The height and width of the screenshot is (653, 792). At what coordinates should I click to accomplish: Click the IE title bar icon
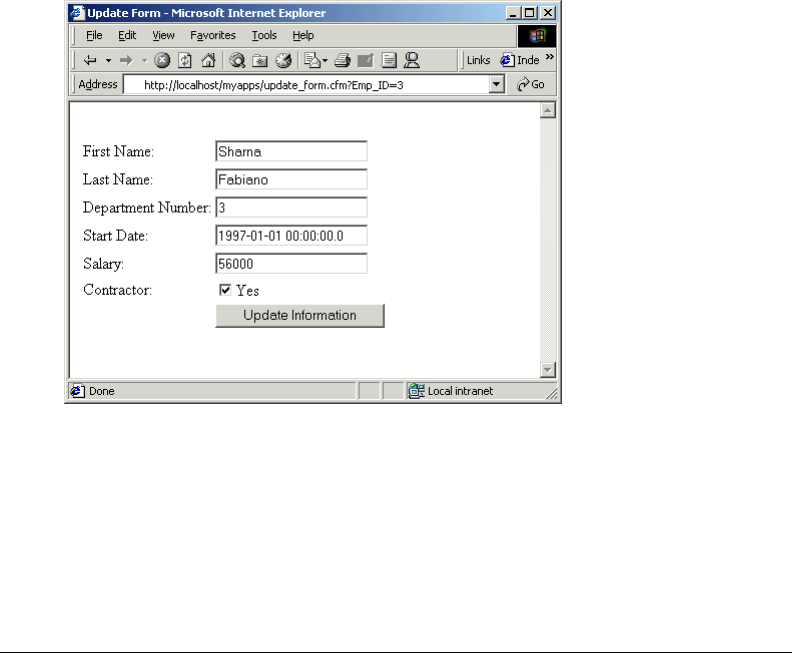click(77, 13)
